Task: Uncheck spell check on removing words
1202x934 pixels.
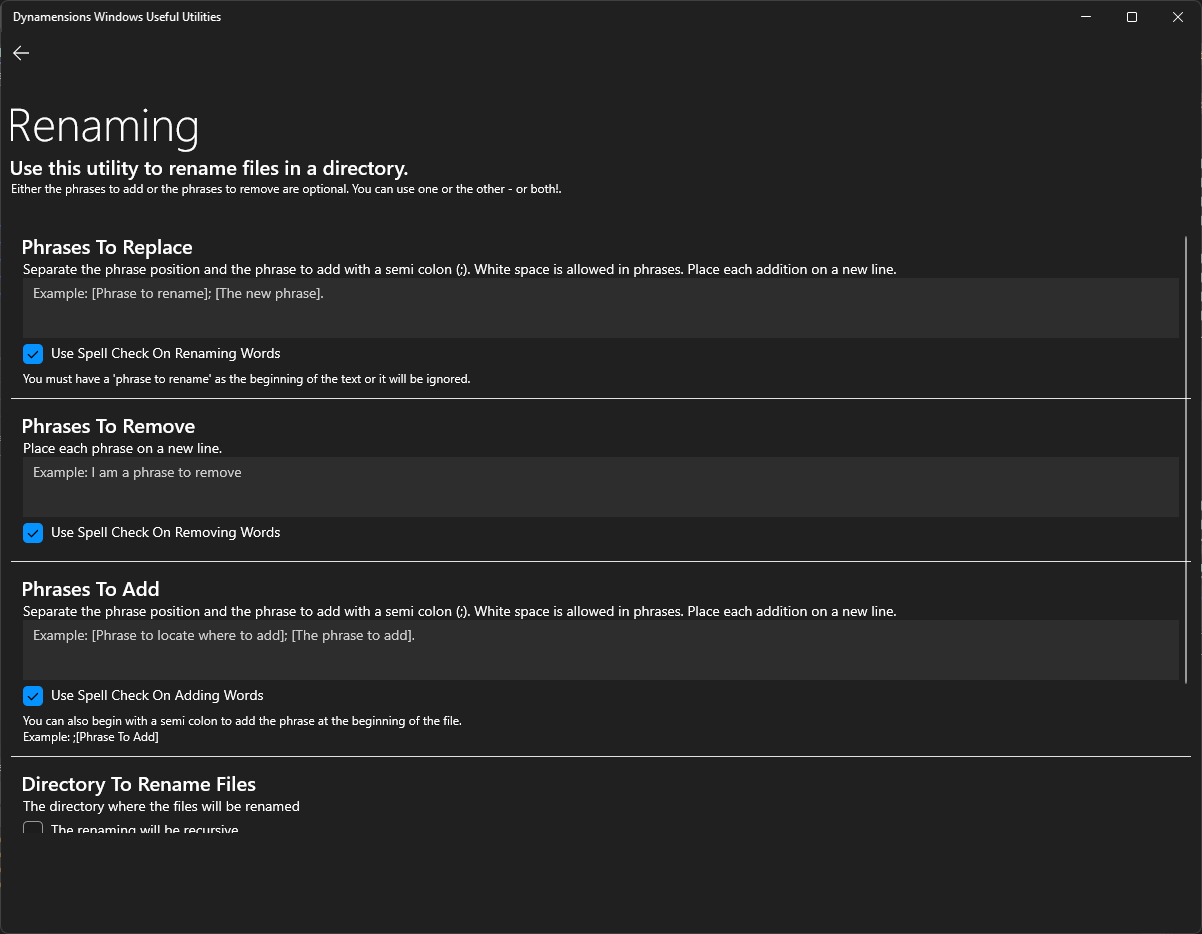Action: tap(33, 533)
